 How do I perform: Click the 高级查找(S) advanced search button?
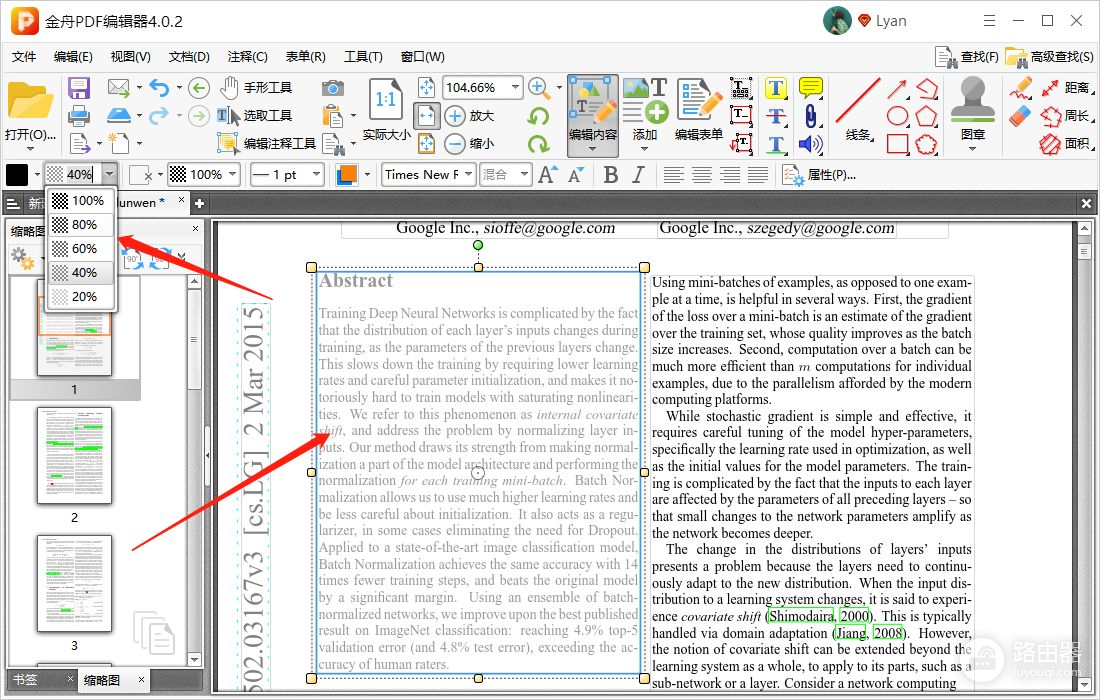(x=1049, y=57)
